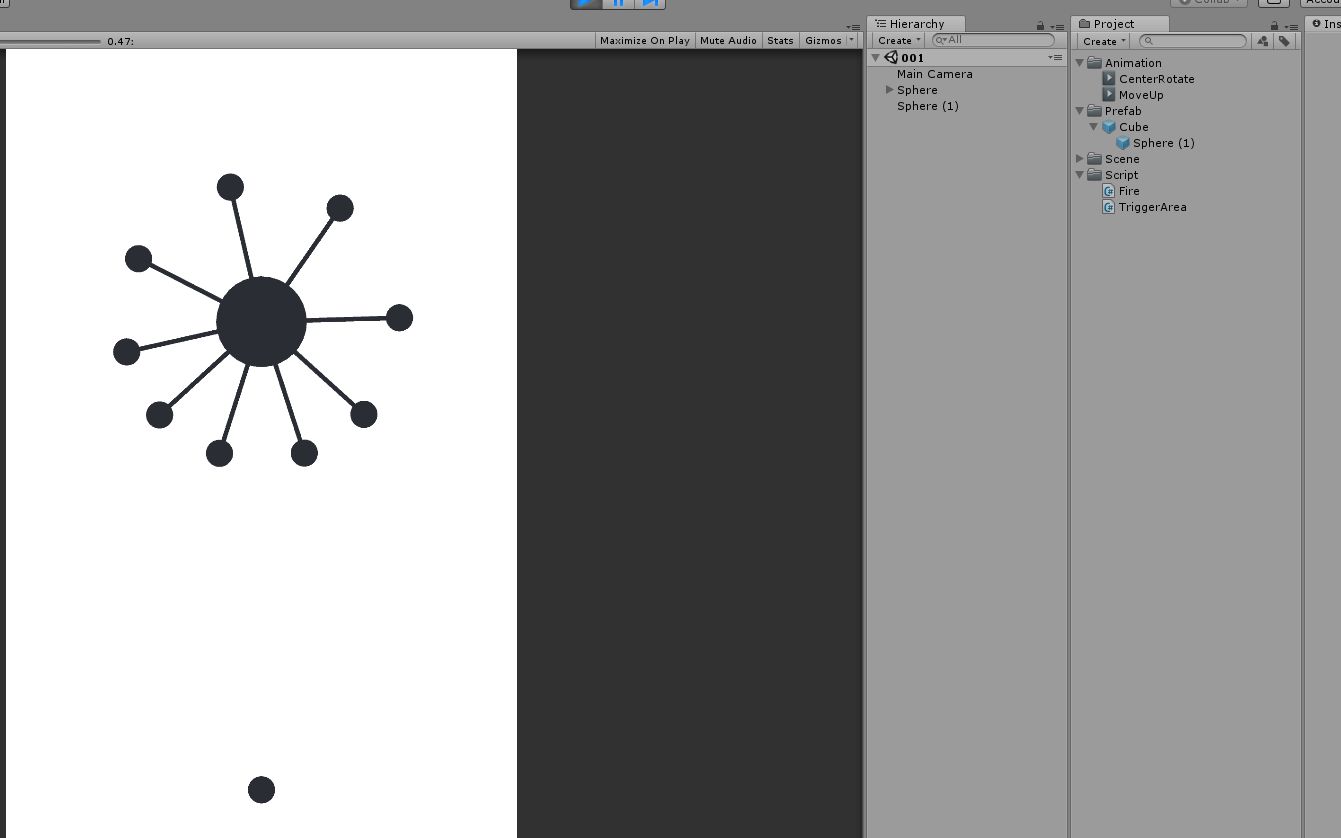Click the Cube prefab icon
1341x838 pixels.
tap(1109, 127)
